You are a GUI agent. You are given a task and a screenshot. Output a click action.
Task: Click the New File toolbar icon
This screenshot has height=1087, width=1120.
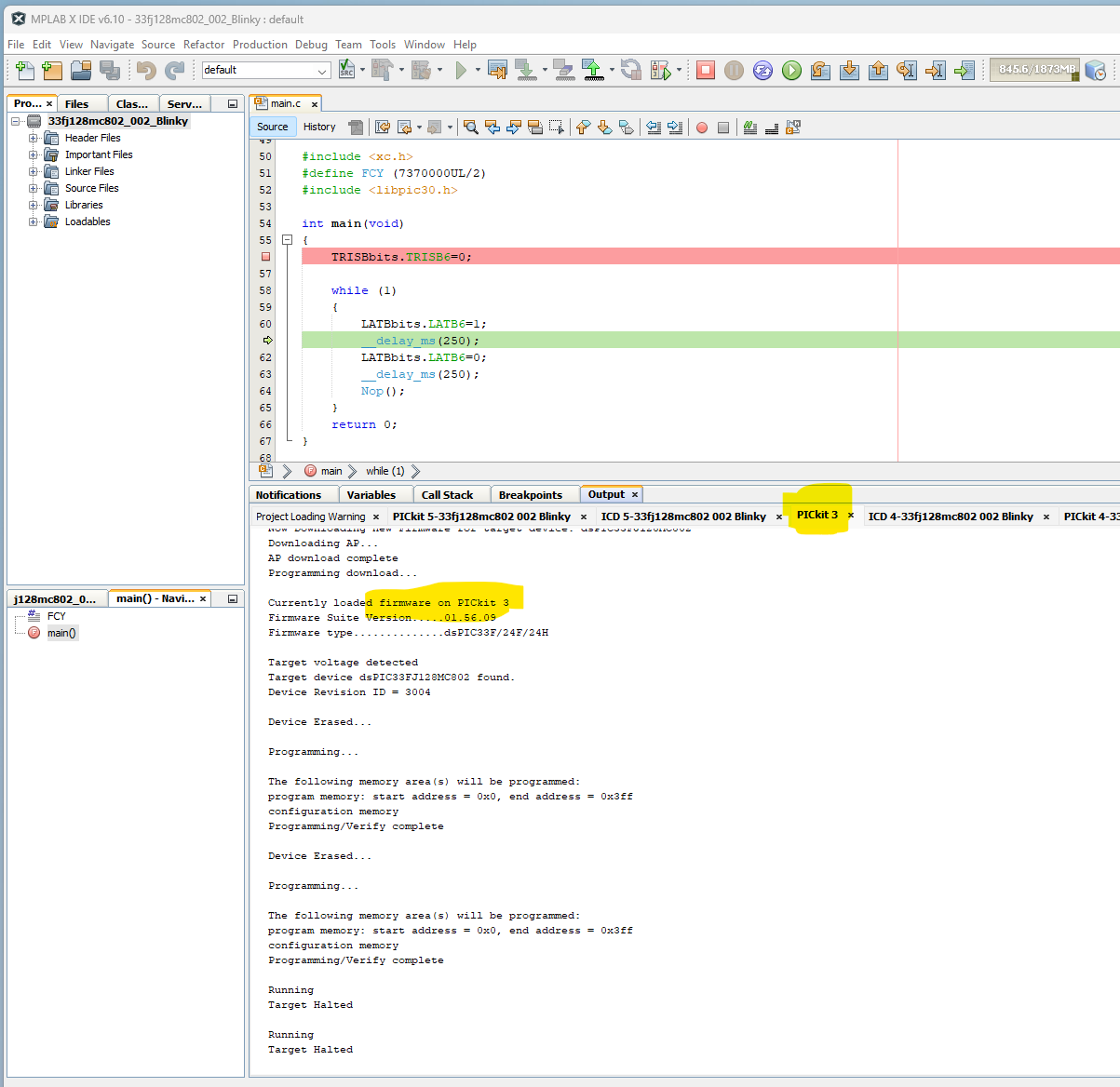tap(25, 70)
